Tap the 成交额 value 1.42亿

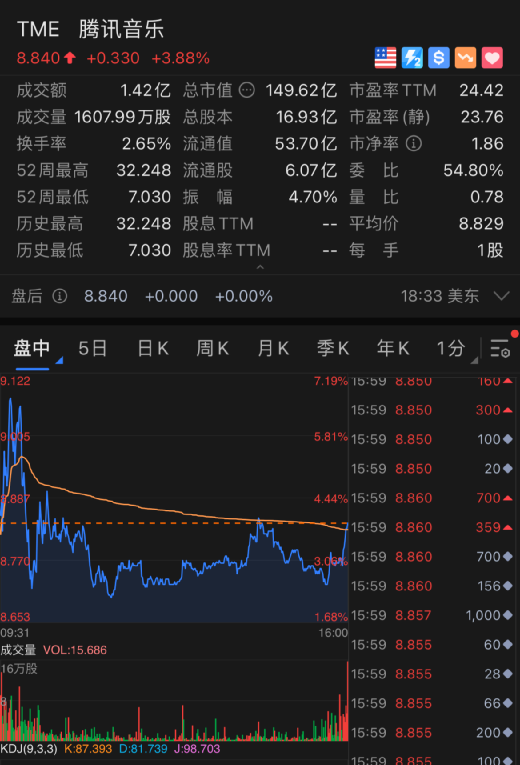point(145,90)
